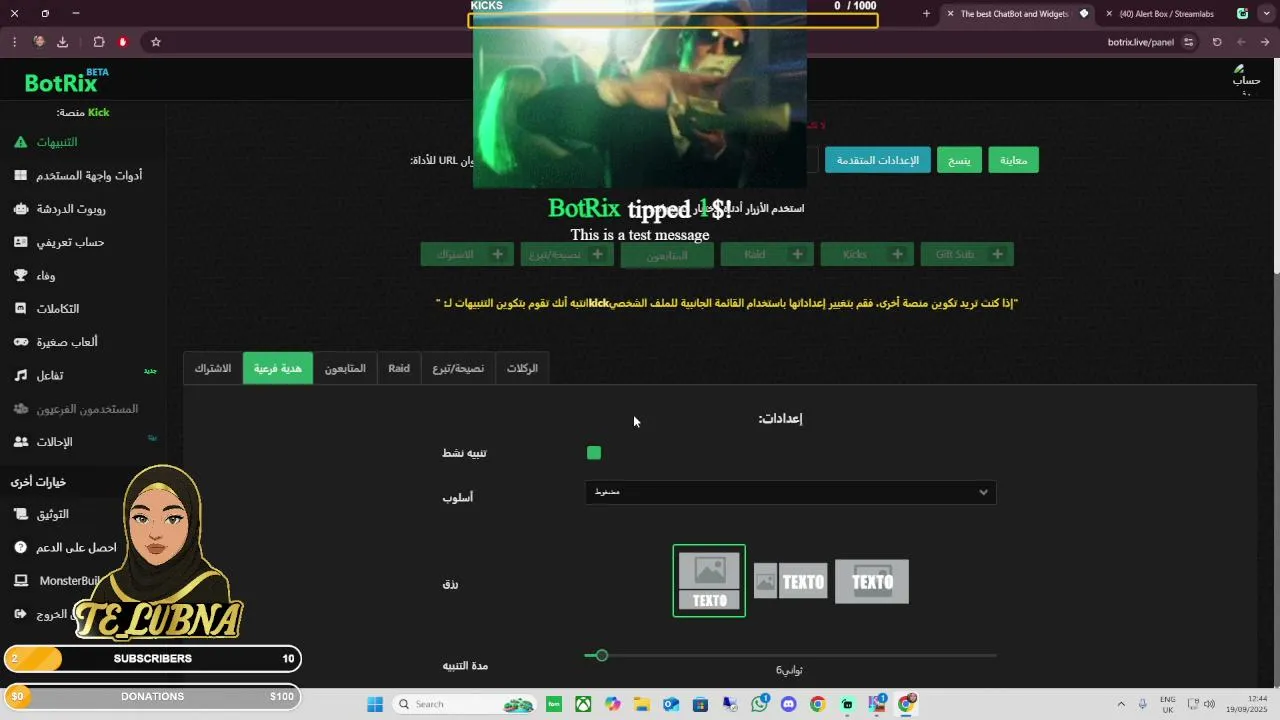Open the Xbox app in the taskbar

point(583,704)
